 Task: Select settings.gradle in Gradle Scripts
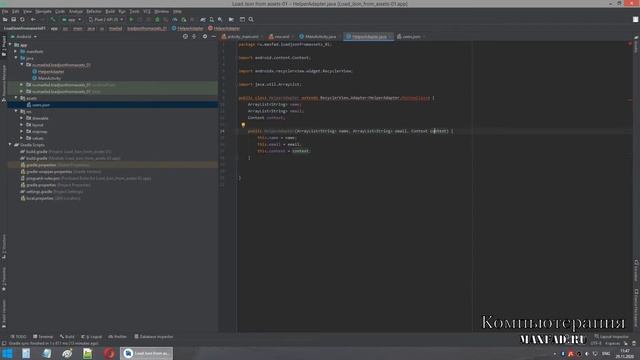tap(52, 191)
